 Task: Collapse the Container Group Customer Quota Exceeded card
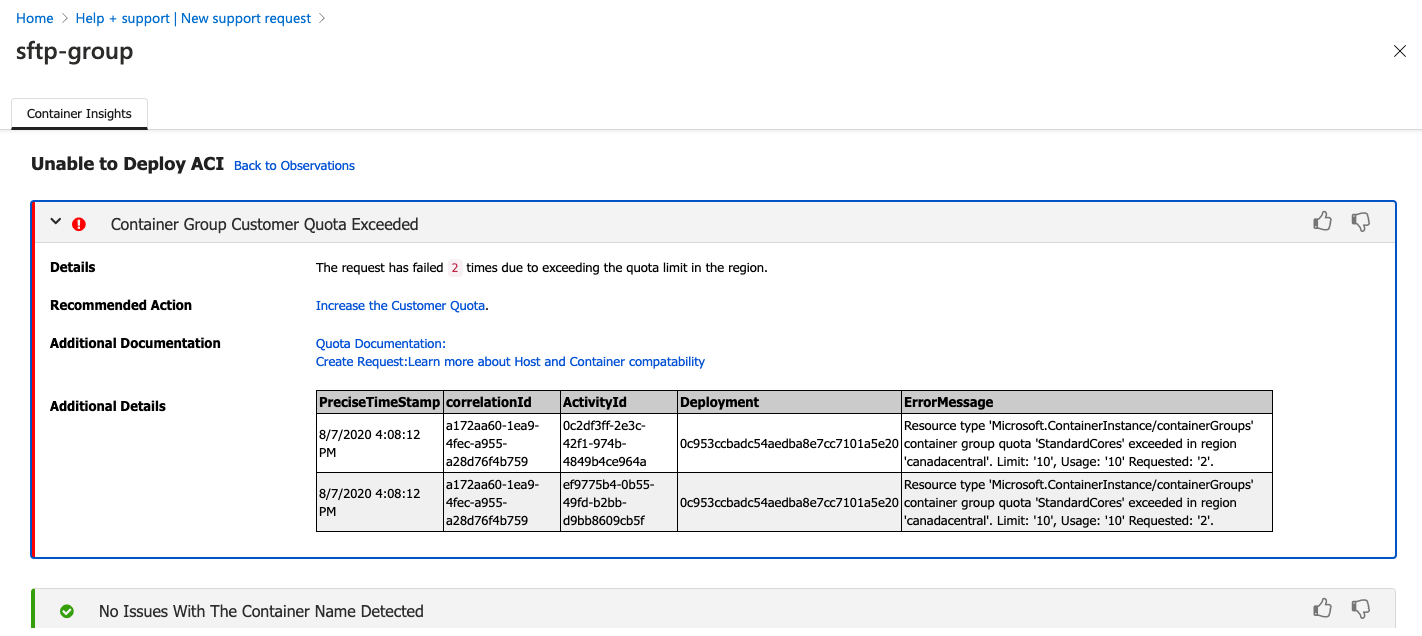(56, 222)
